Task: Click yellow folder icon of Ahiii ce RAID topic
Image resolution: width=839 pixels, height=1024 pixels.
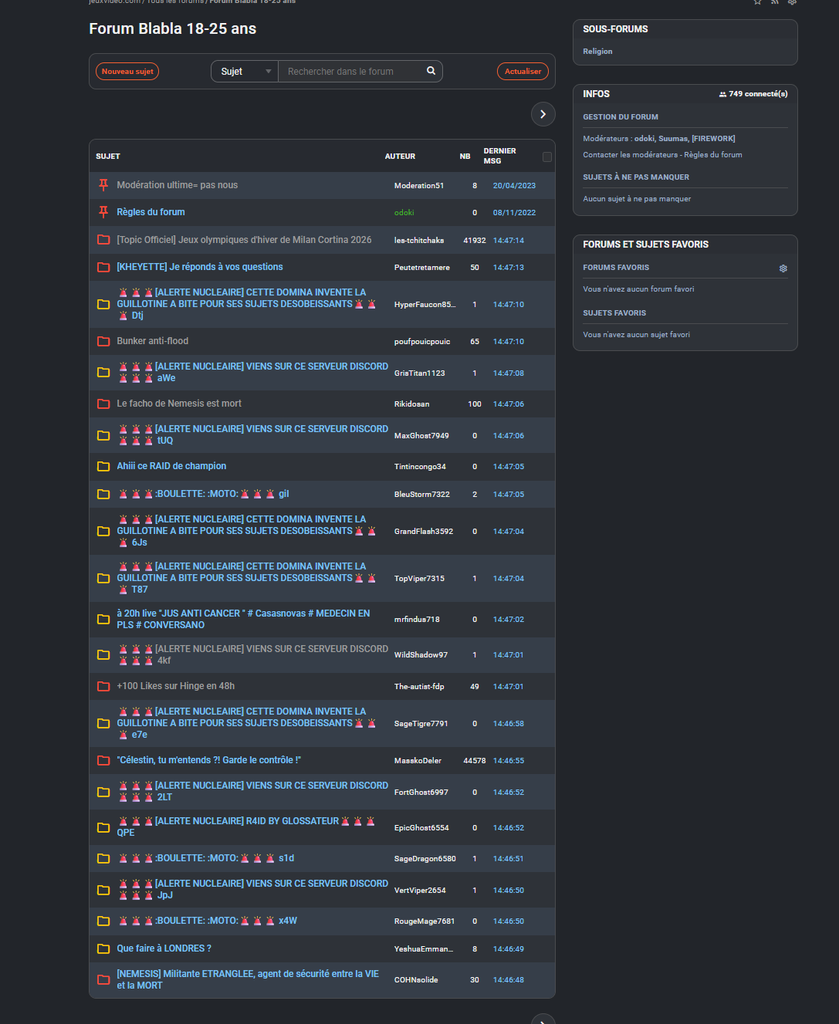Action: point(103,466)
